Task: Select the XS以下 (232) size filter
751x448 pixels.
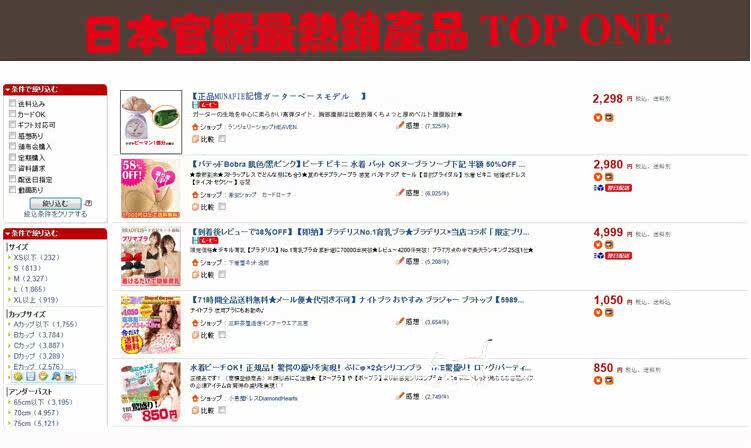Action: [x=36, y=257]
